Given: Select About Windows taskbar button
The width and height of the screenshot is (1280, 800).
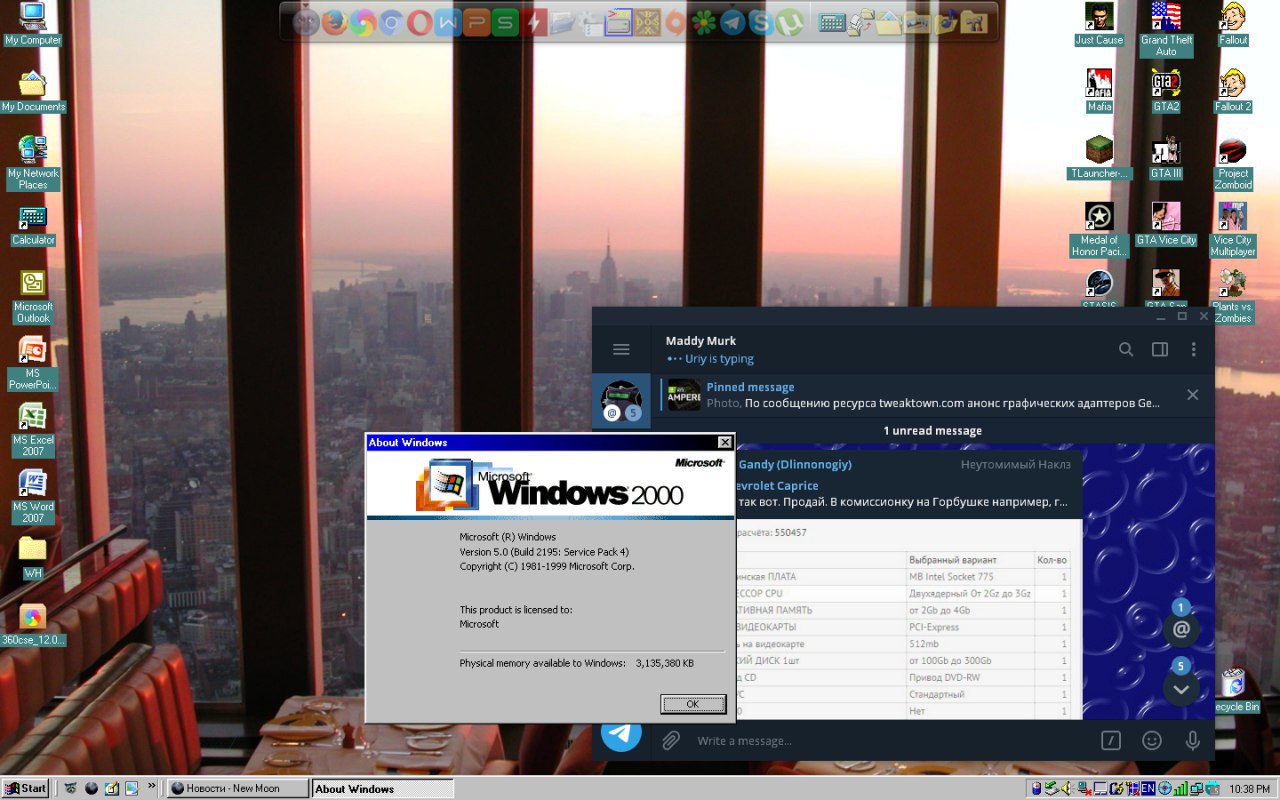Looking at the screenshot, I should tap(382, 788).
